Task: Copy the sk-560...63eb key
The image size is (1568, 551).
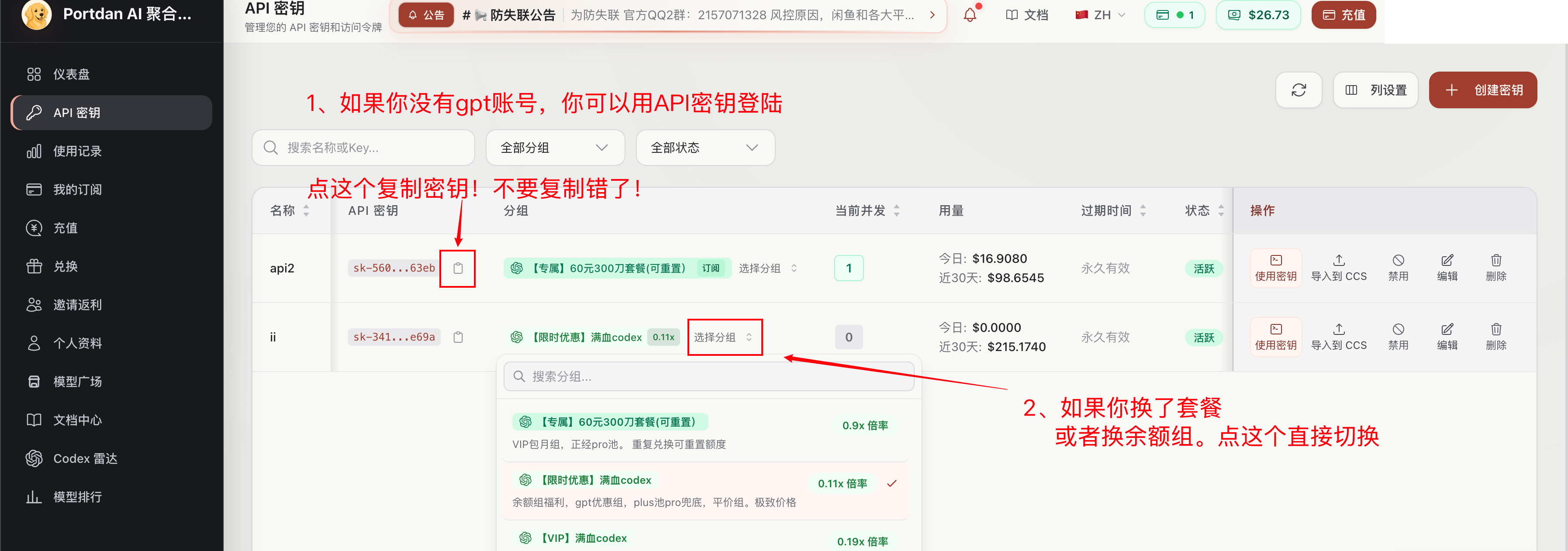Action: pyautogui.click(x=458, y=268)
